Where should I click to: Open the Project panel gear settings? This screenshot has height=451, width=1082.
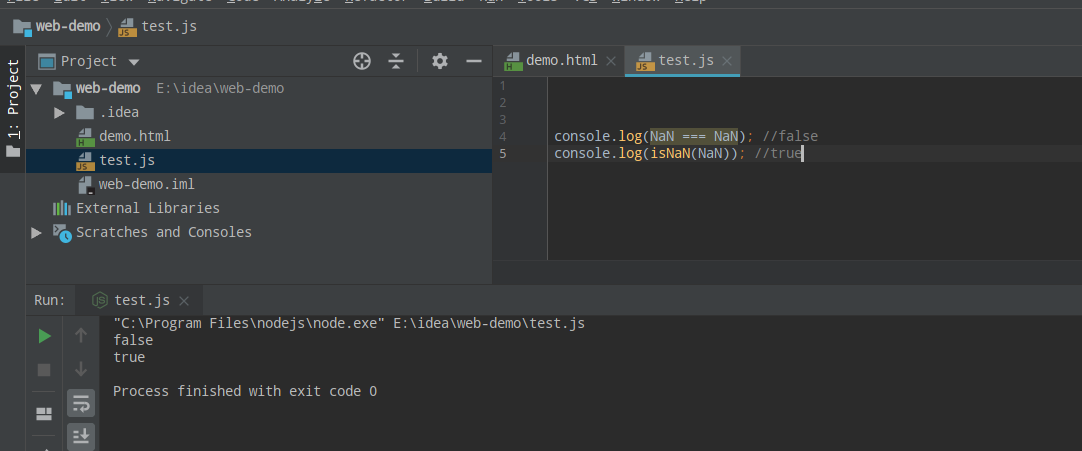click(440, 61)
